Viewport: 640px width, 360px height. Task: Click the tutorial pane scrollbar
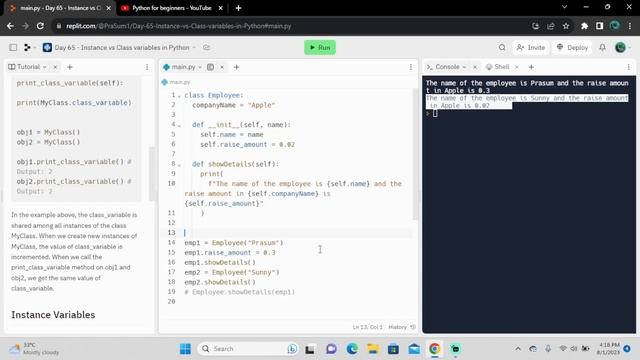152,173
